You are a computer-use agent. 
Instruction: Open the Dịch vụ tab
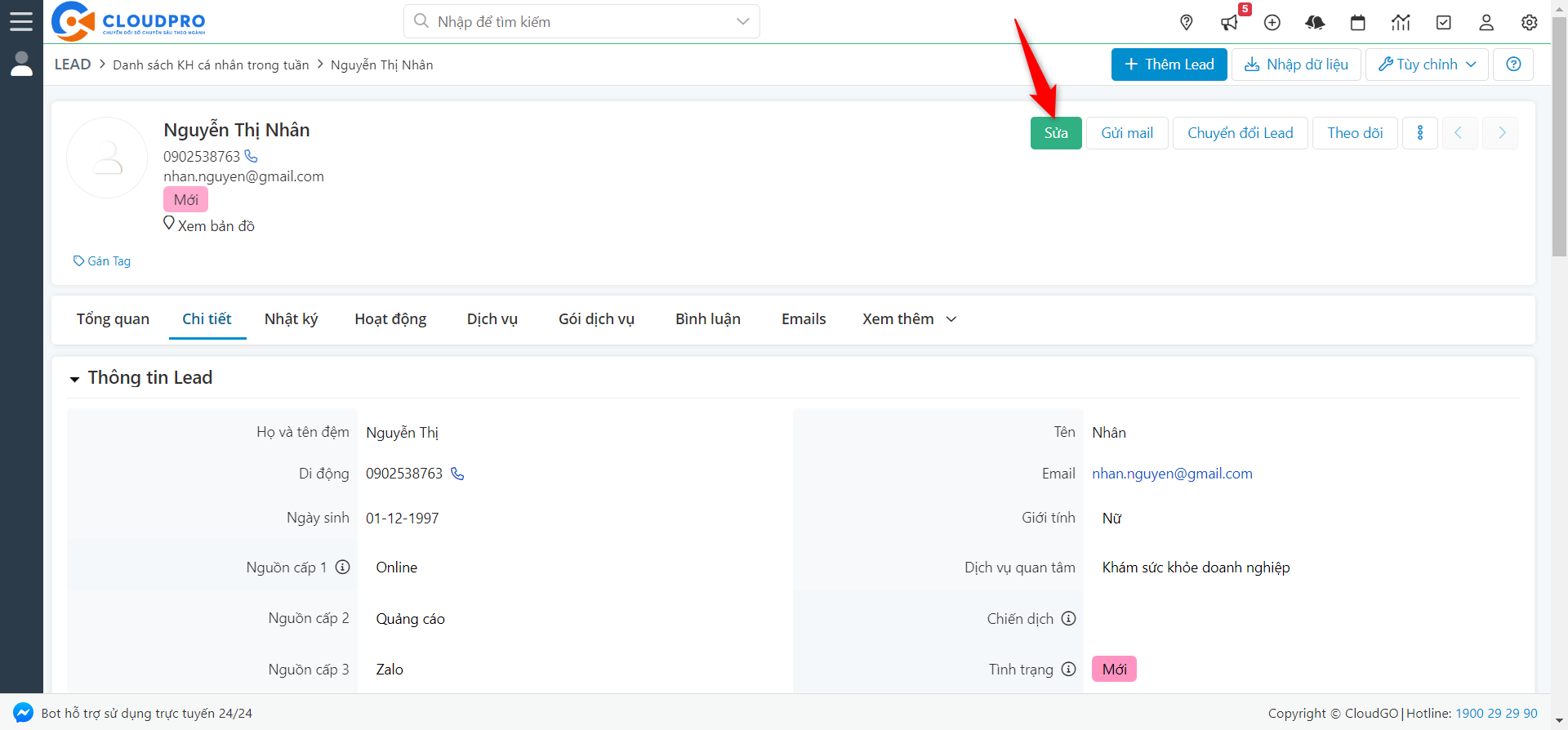click(x=492, y=319)
